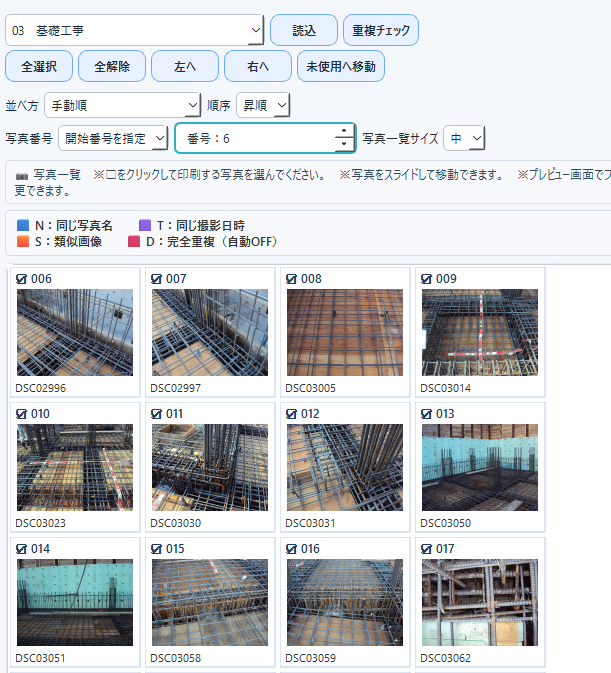Screen dimensions: 611x673
Task: Select thumbnail of DSC03058
Action: point(210,602)
